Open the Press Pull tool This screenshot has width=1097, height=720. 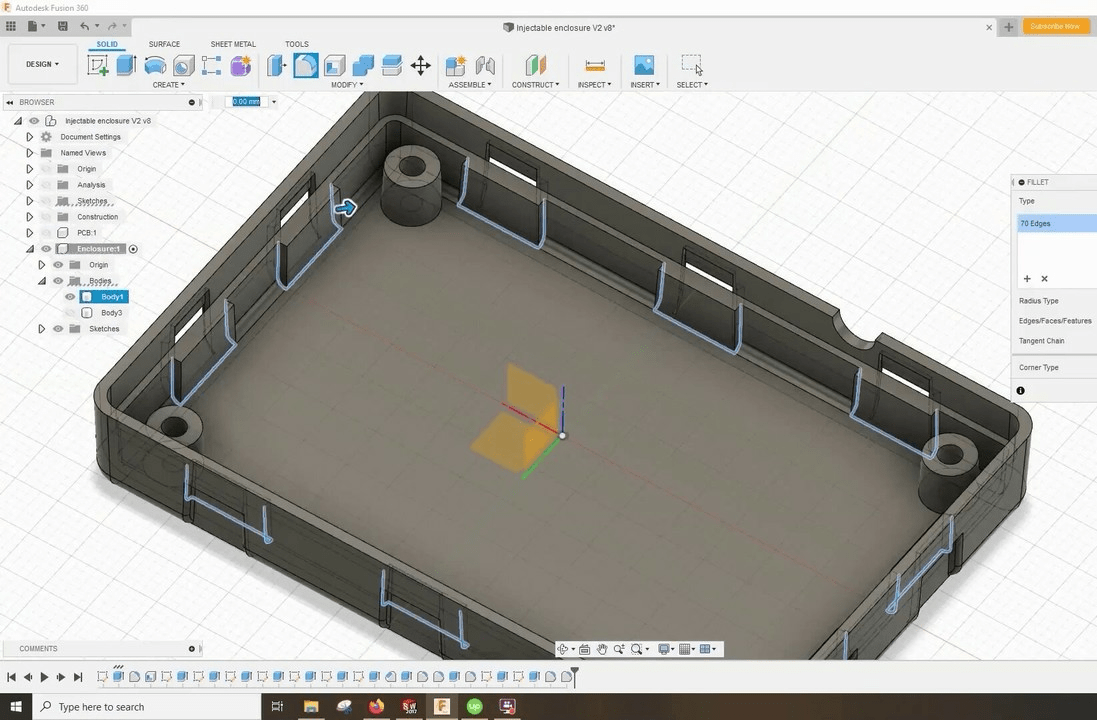[x=277, y=65]
